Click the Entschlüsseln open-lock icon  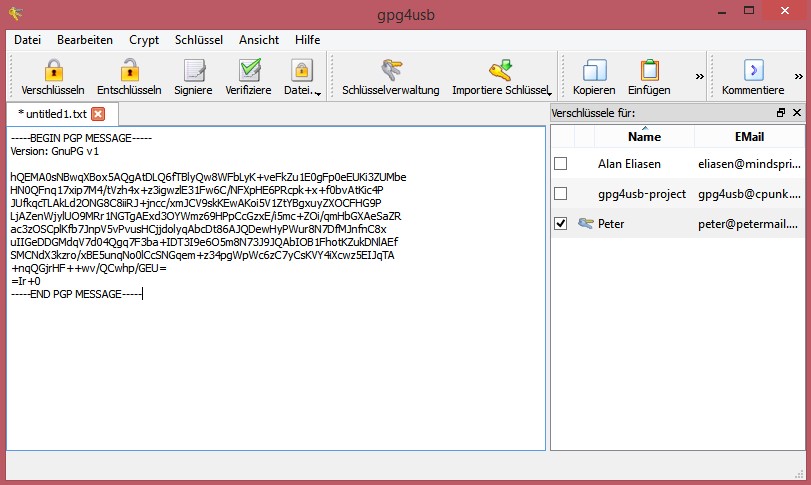point(130,71)
